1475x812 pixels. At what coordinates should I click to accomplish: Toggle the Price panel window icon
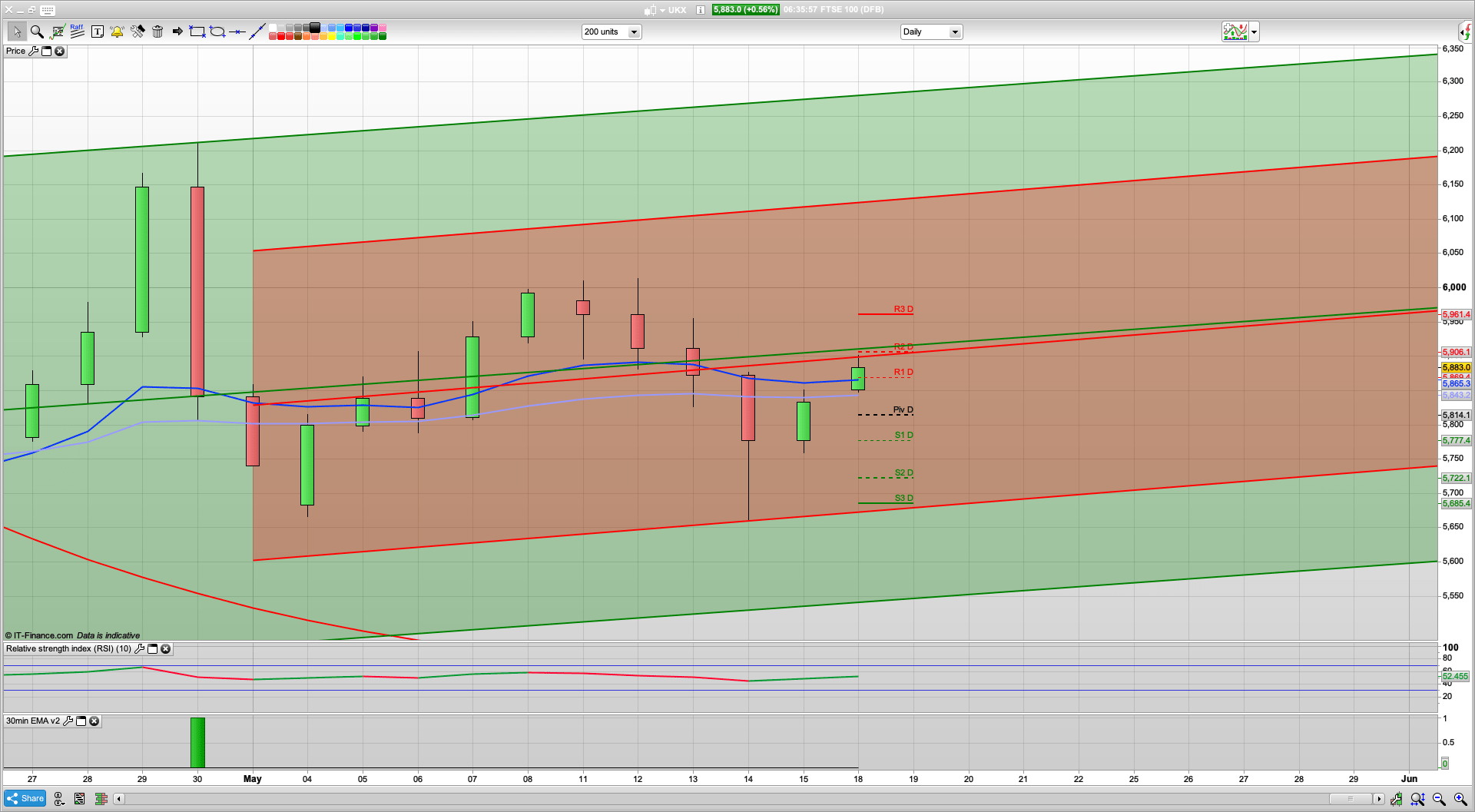46,51
